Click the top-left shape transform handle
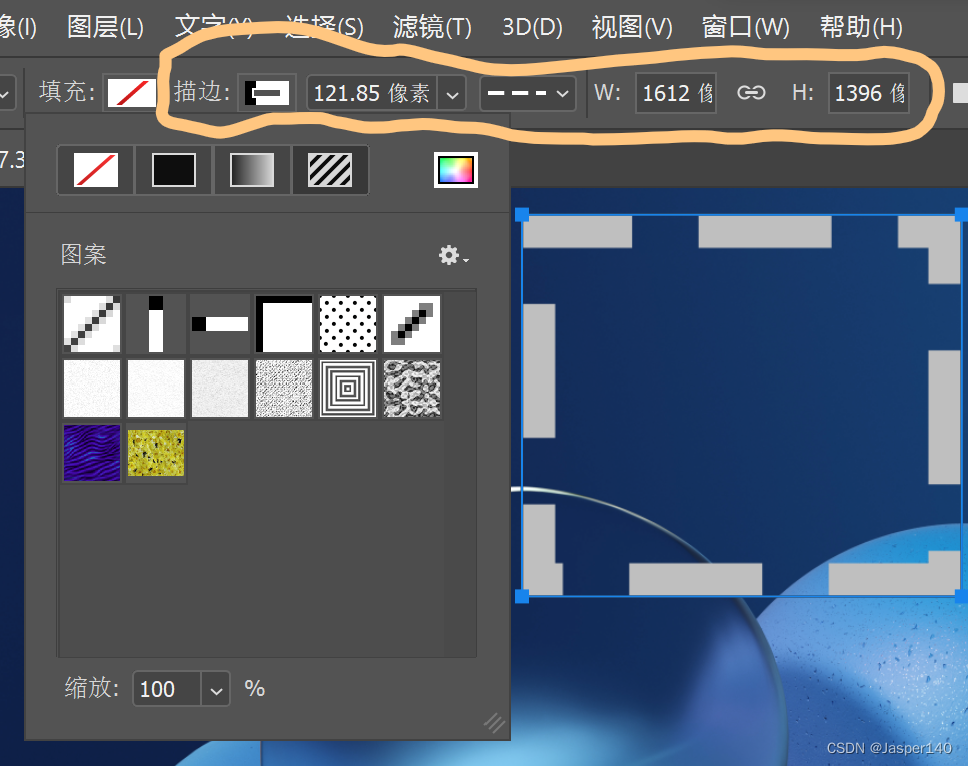 coord(522,215)
